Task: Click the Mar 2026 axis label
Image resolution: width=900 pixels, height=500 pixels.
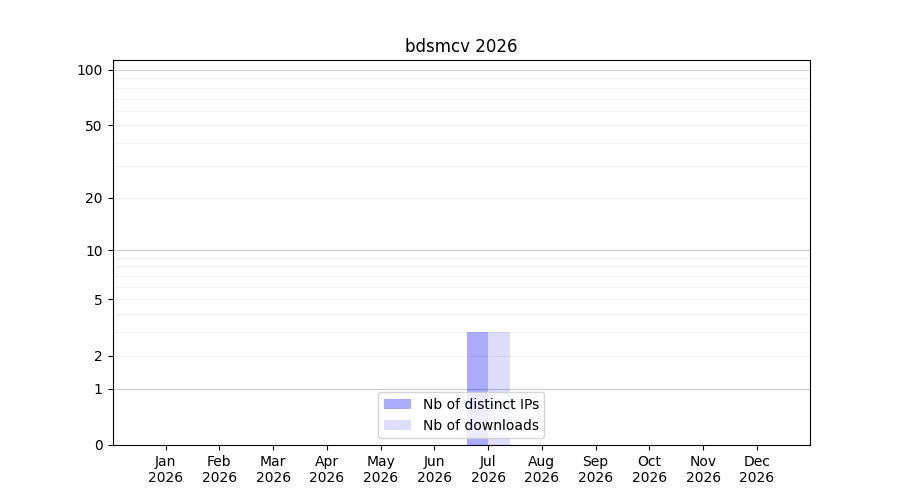Action: click(273, 469)
